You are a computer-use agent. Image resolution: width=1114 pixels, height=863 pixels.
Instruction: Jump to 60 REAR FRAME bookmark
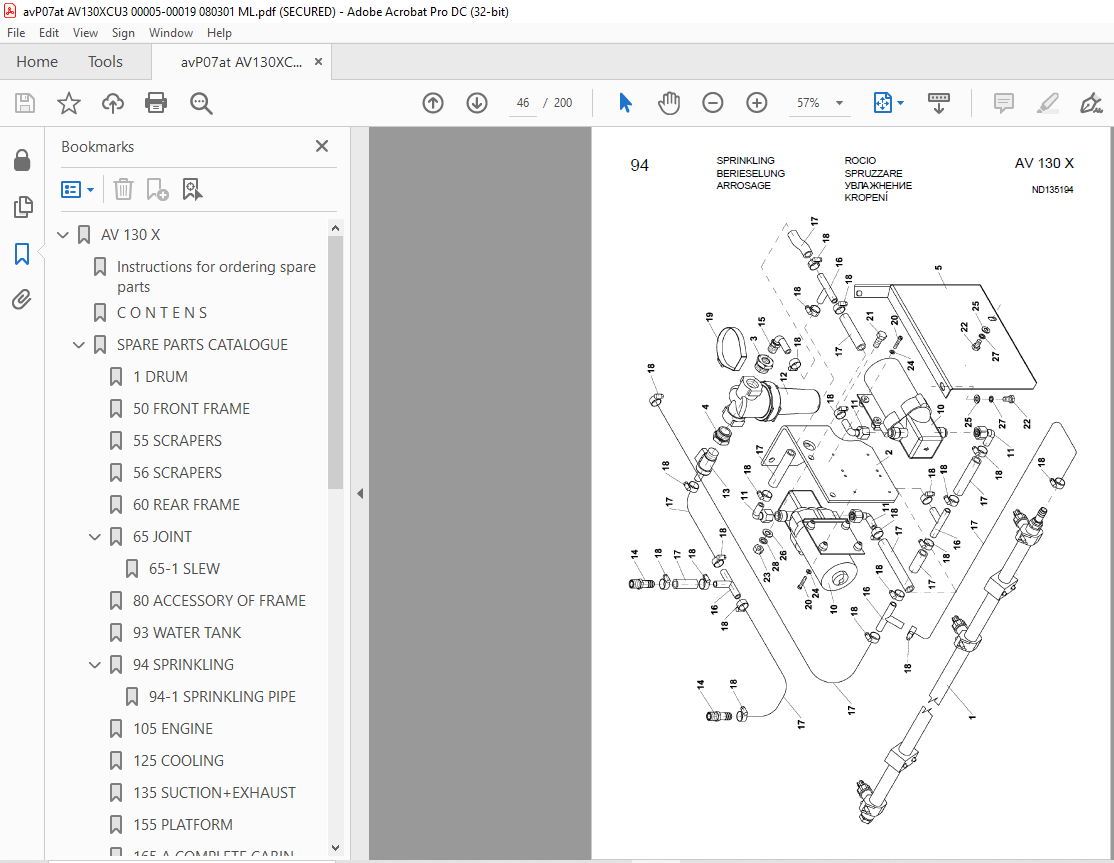tap(186, 504)
